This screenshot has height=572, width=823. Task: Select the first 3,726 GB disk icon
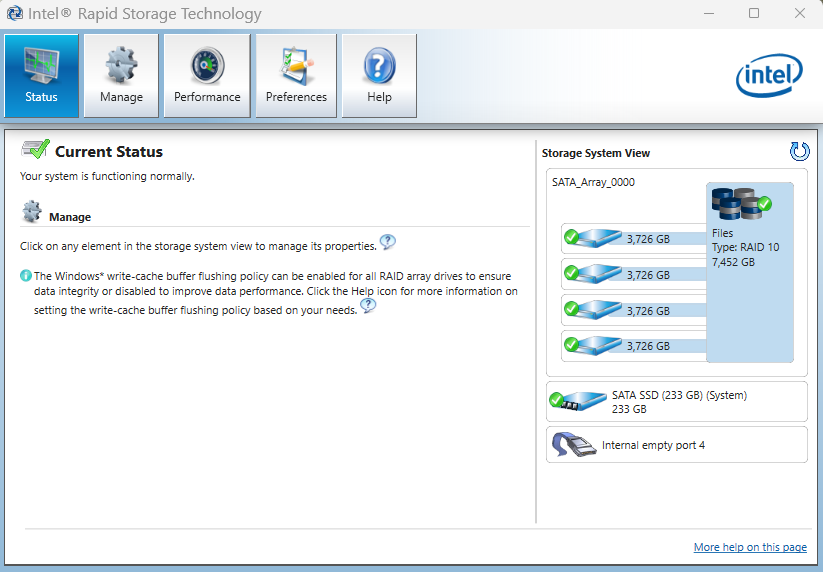pyautogui.click(x=598, y=238)
